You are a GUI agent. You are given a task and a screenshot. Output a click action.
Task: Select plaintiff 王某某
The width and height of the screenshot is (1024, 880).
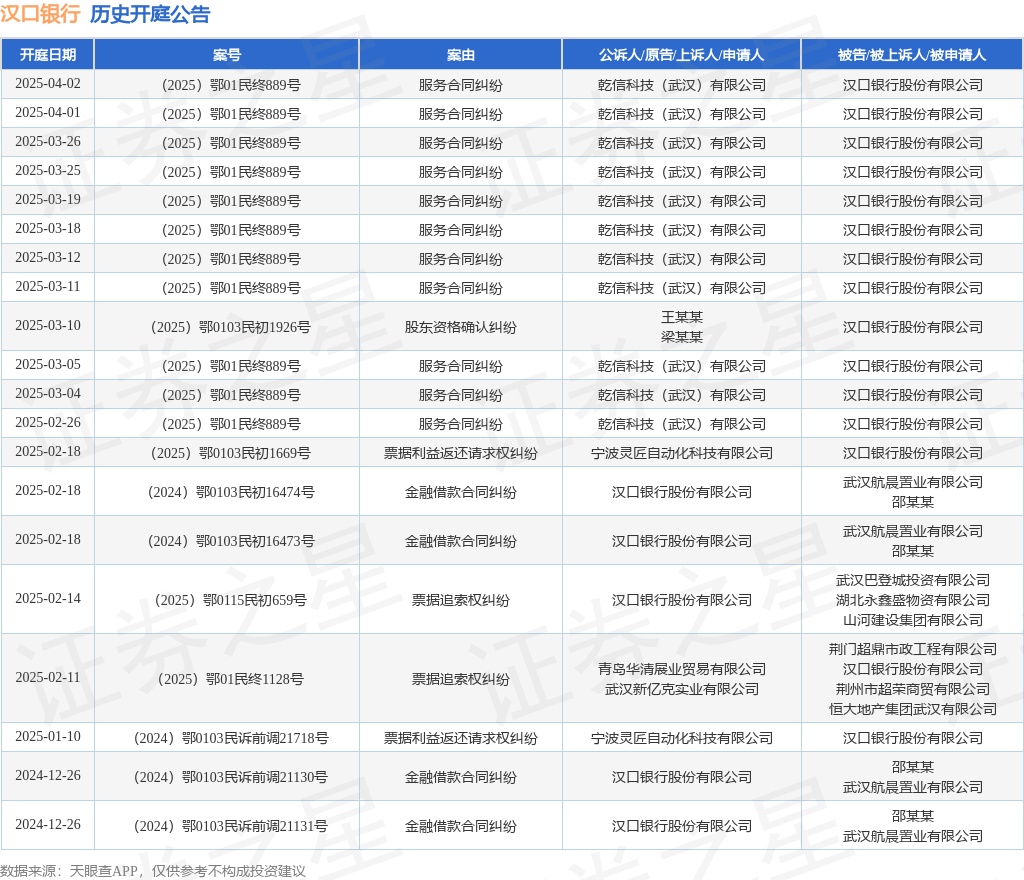point(682,317)
